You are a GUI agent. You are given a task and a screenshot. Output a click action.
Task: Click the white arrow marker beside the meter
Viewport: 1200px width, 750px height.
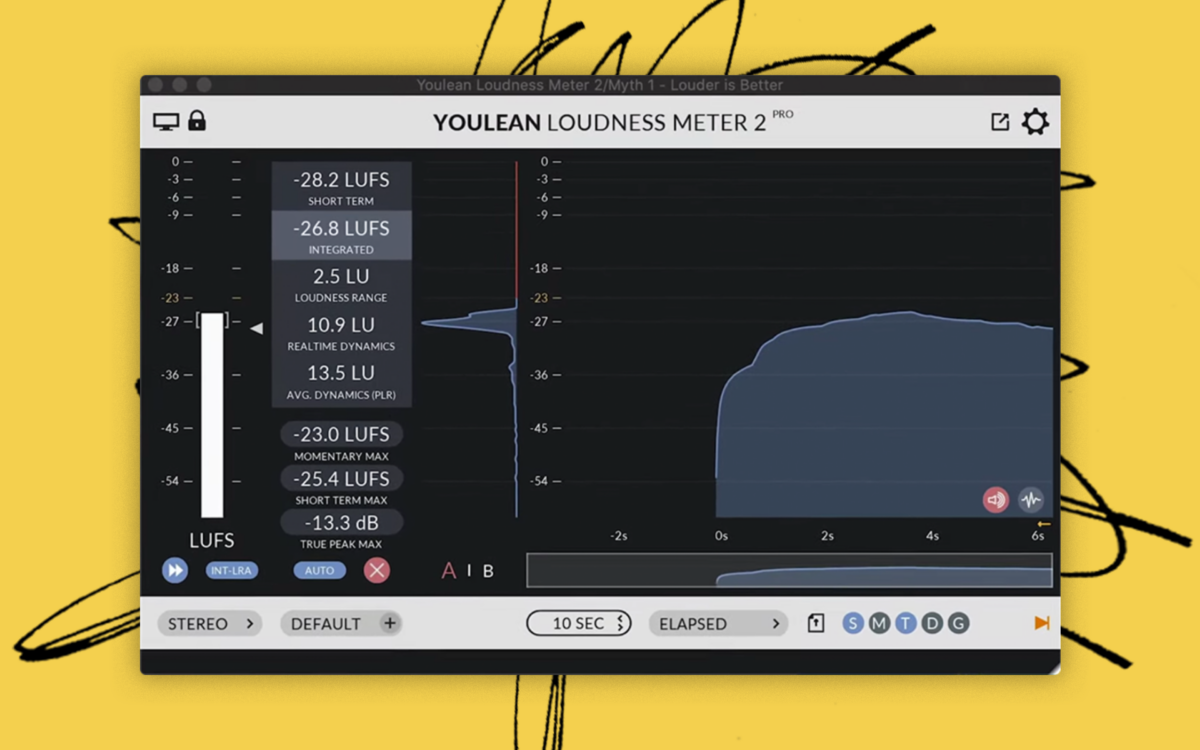[256, 328]
